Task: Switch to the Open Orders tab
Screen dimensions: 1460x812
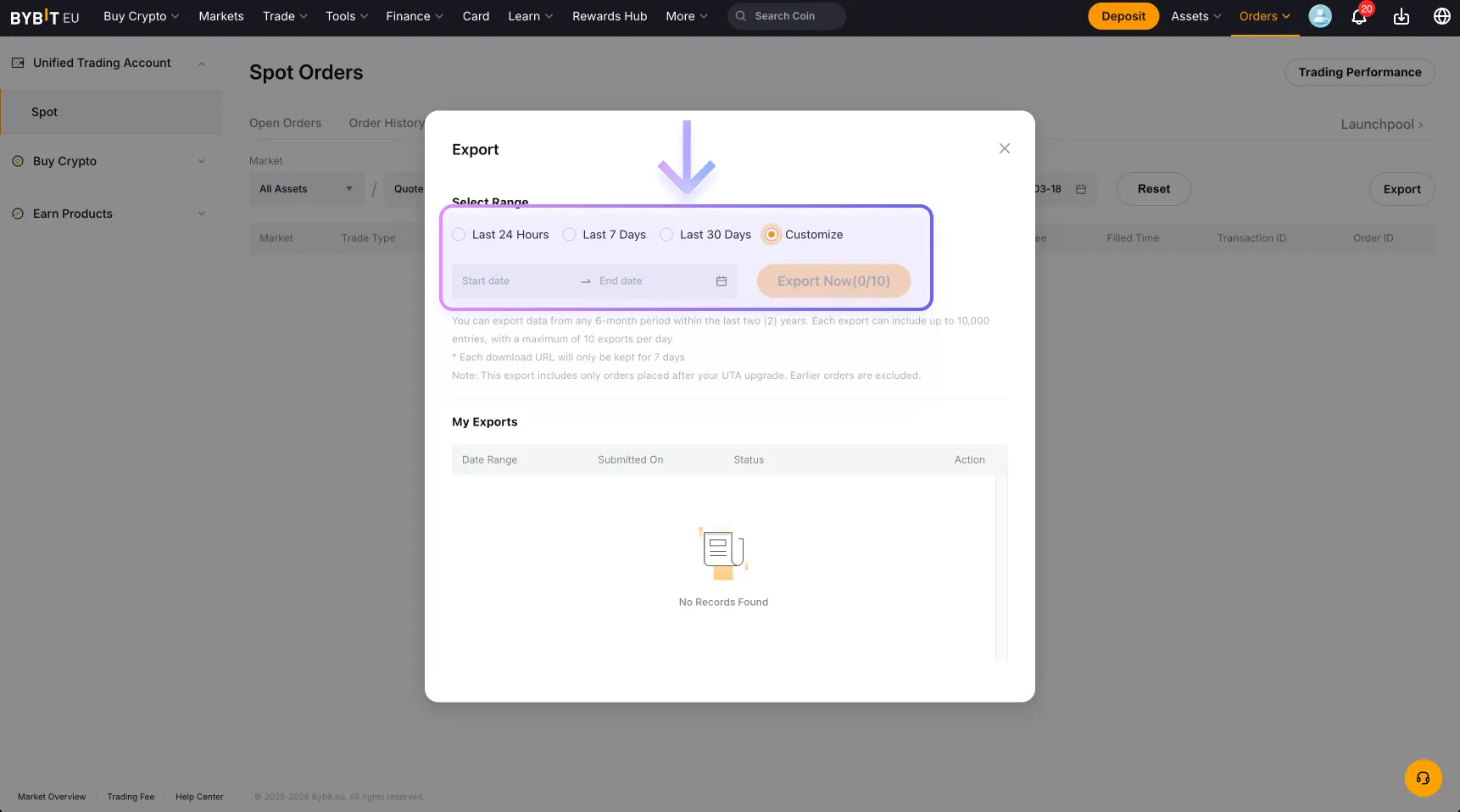Action: pyautogui.click(x=285, y=123)
